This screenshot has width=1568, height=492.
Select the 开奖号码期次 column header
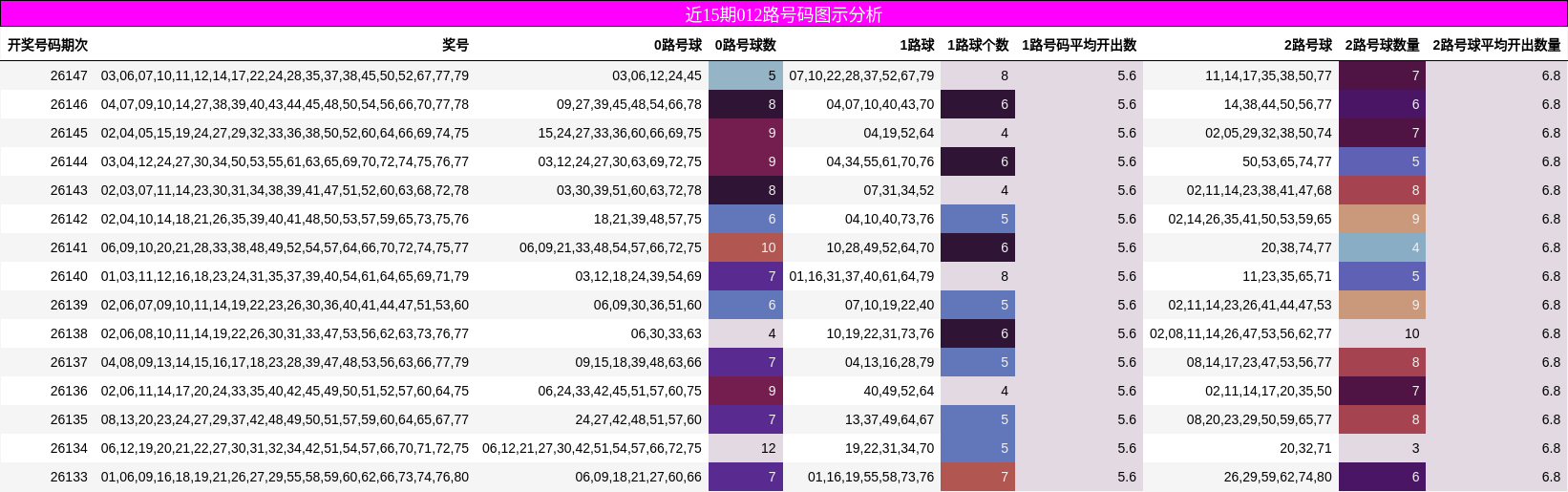[48, 45]
